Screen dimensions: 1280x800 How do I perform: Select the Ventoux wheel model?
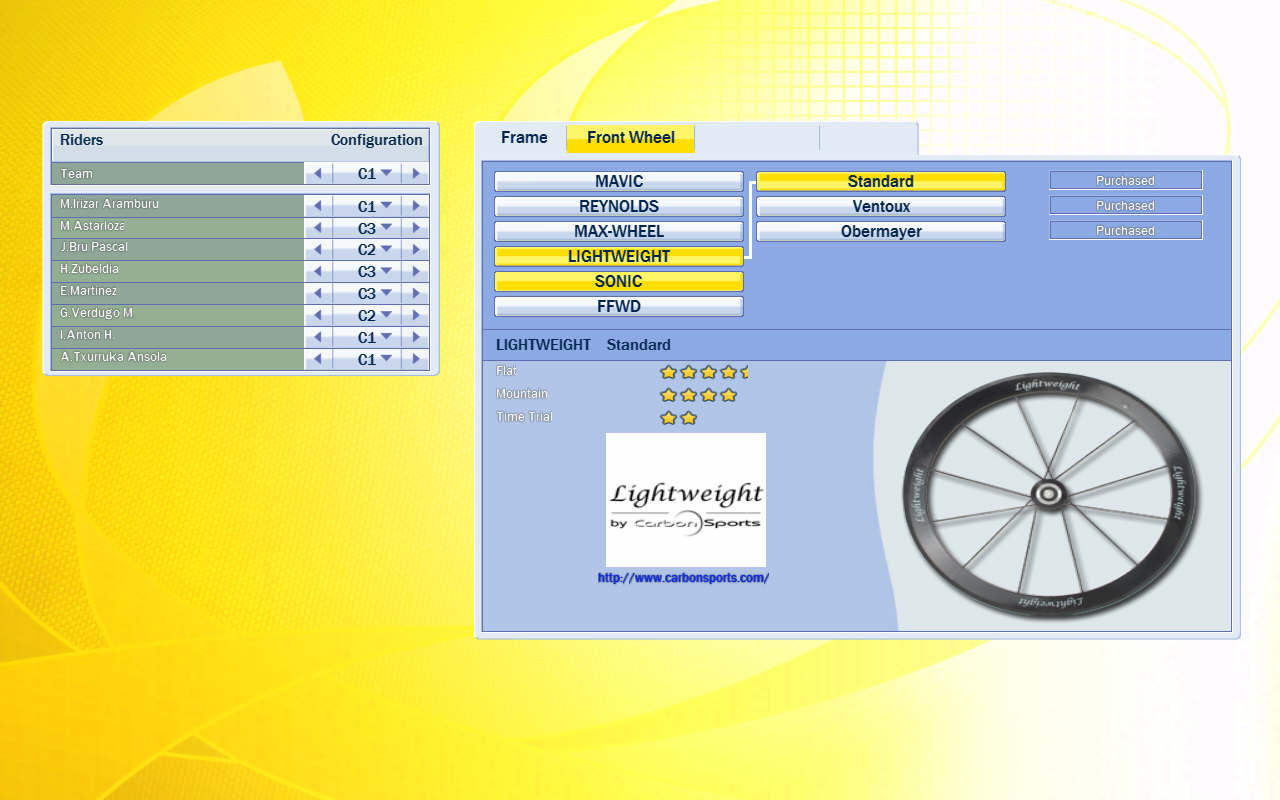[x=880, y=206]
